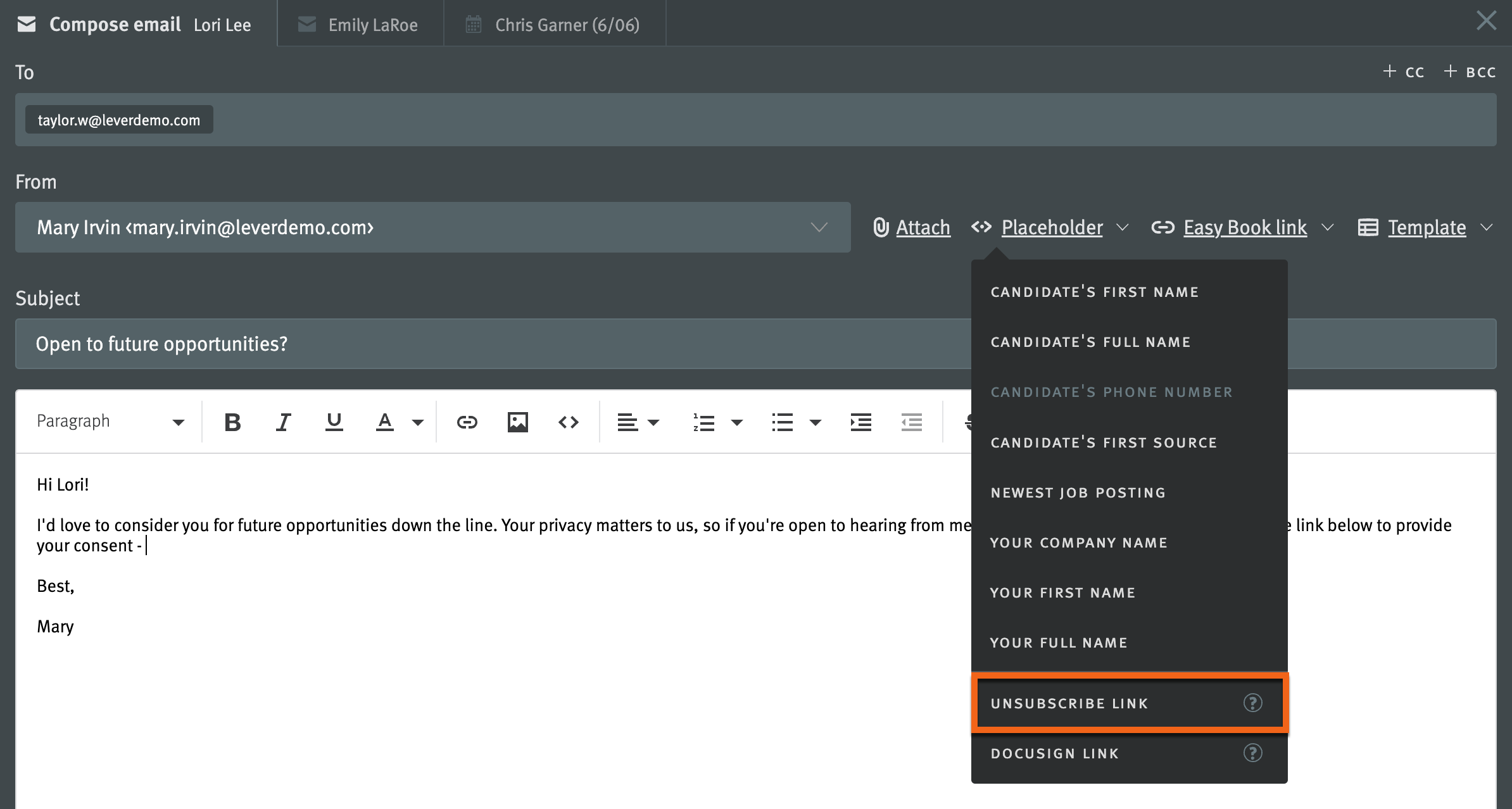
Task: Expand text alignment dropdown arrow
Action: click(x=654, y=423)
